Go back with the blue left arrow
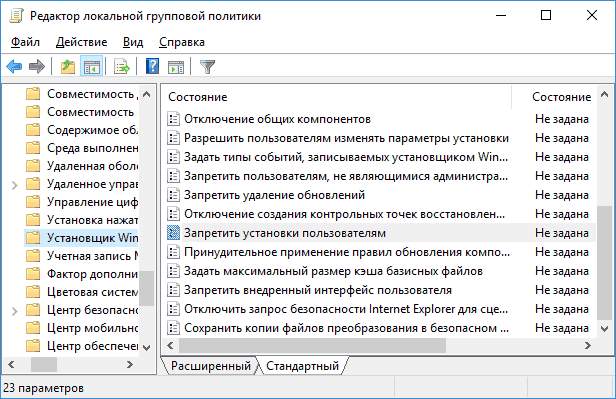 click(14, 66)
